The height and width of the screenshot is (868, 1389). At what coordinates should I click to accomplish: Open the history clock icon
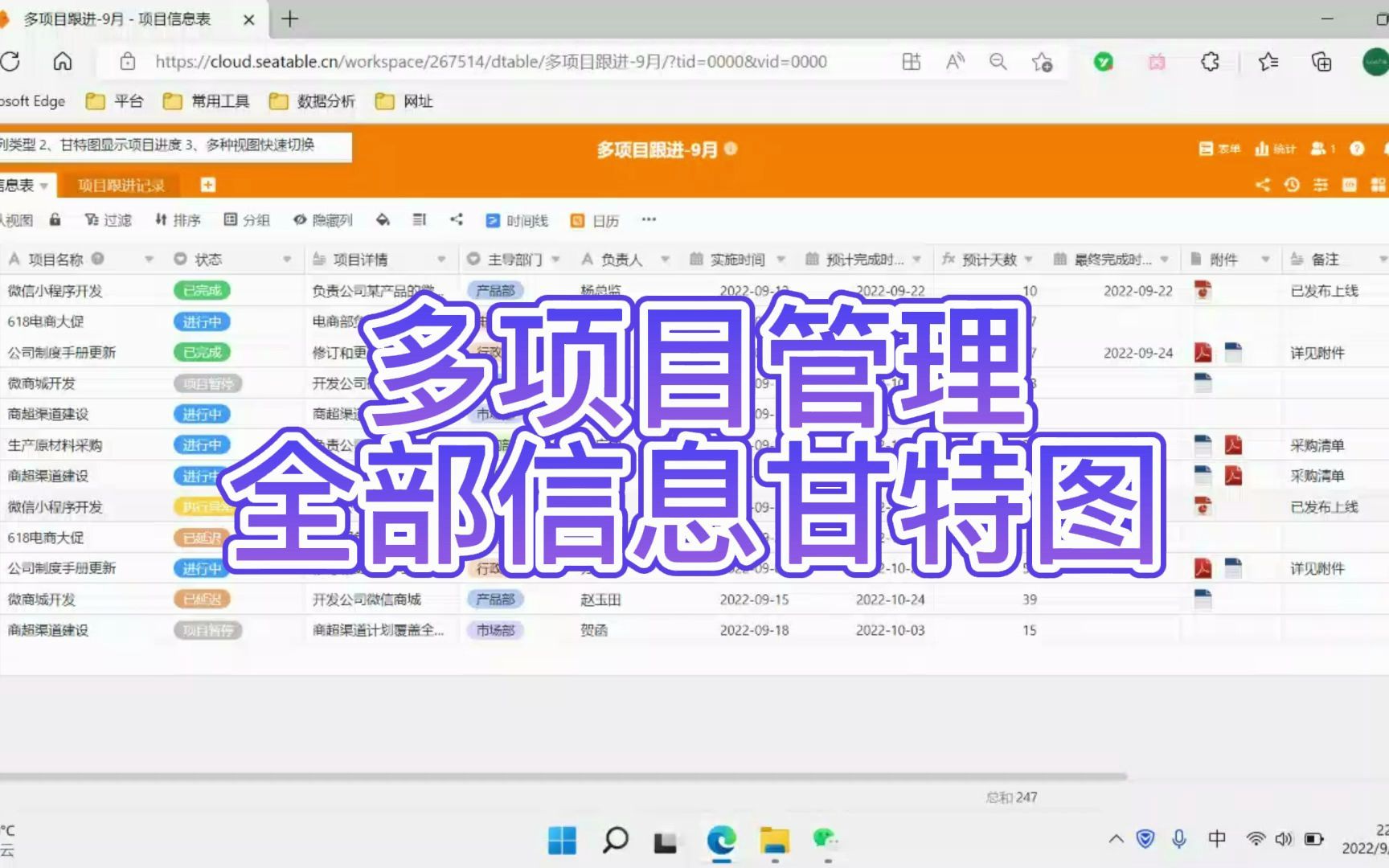point(1292,185)
